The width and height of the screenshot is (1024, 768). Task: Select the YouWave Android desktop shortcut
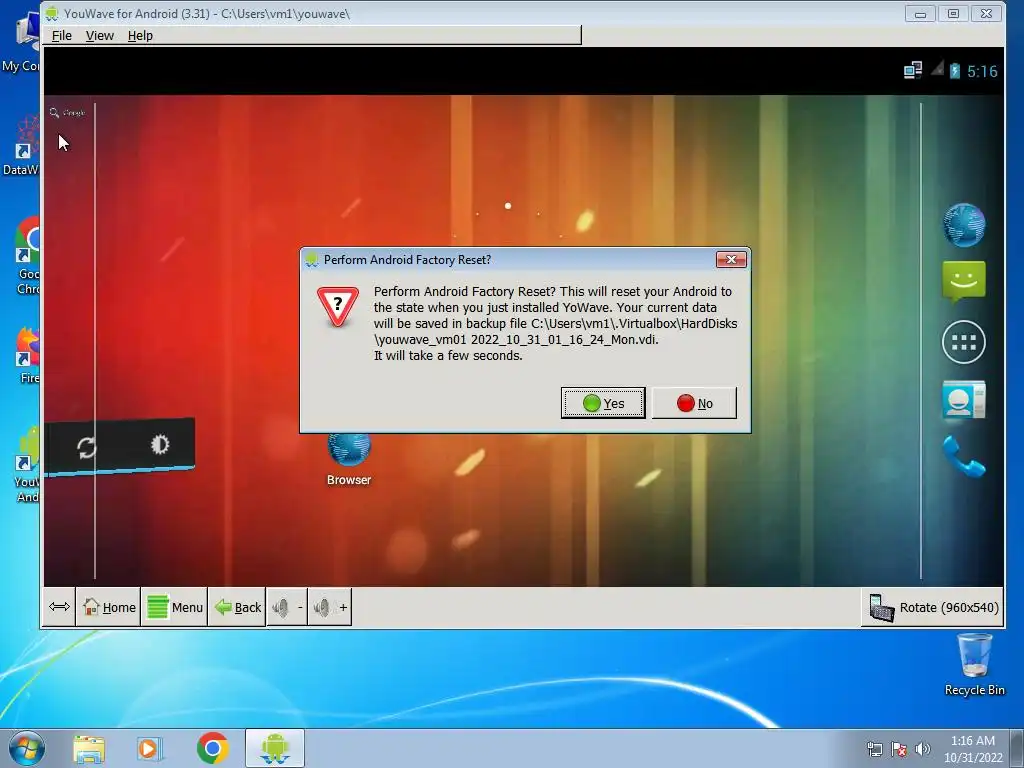point(26,465)
